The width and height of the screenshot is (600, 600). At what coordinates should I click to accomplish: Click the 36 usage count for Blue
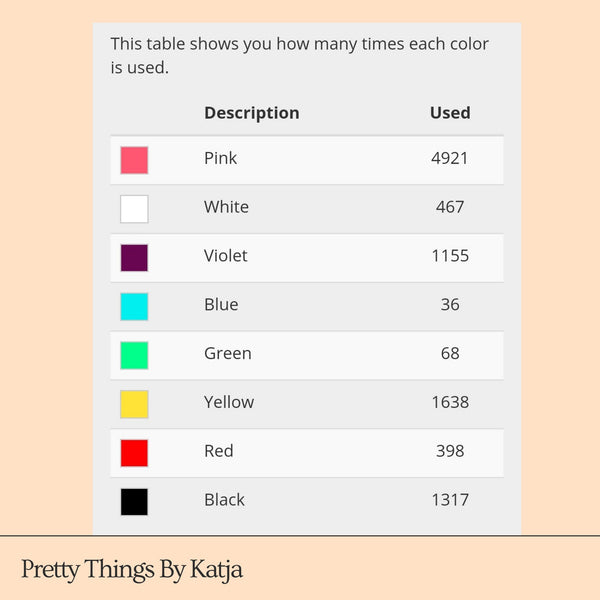click(450, 304)
